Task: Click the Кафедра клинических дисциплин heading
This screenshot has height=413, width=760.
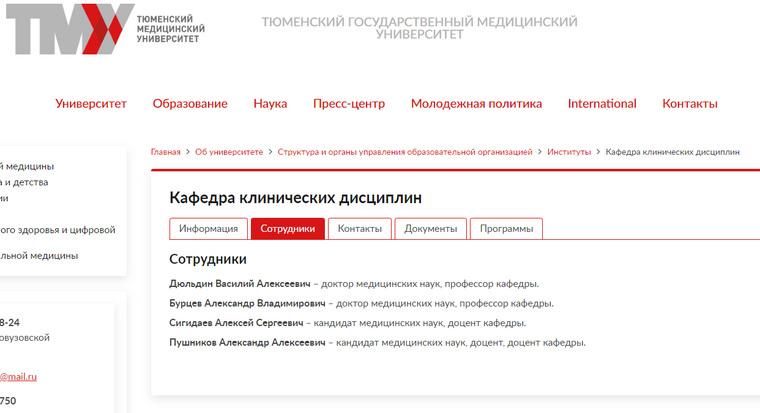Action: point(295,198)
